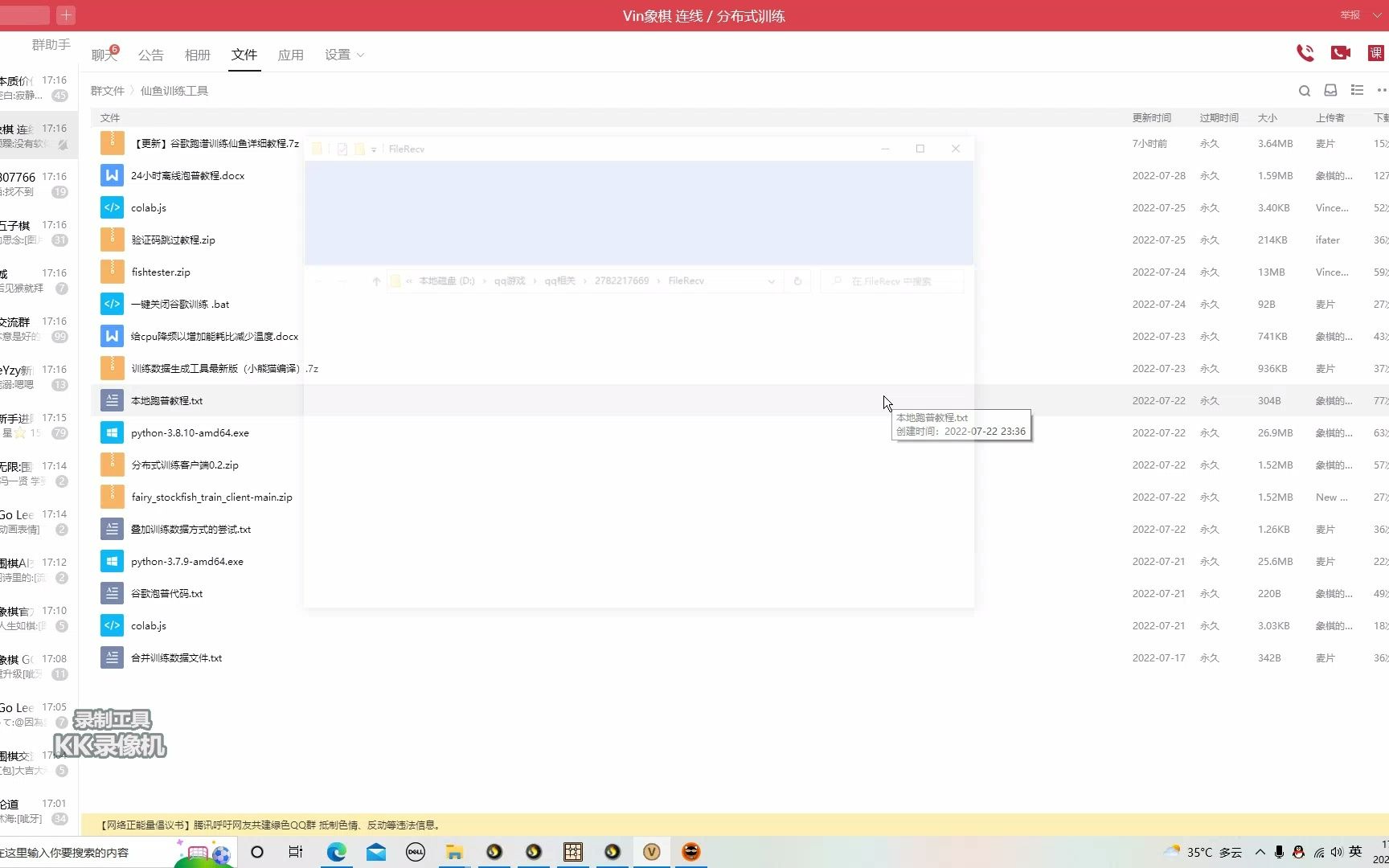Click qq相关 in the FileRecv path
The height and width of the screenshot is (868, 1389).
(559, 281)
